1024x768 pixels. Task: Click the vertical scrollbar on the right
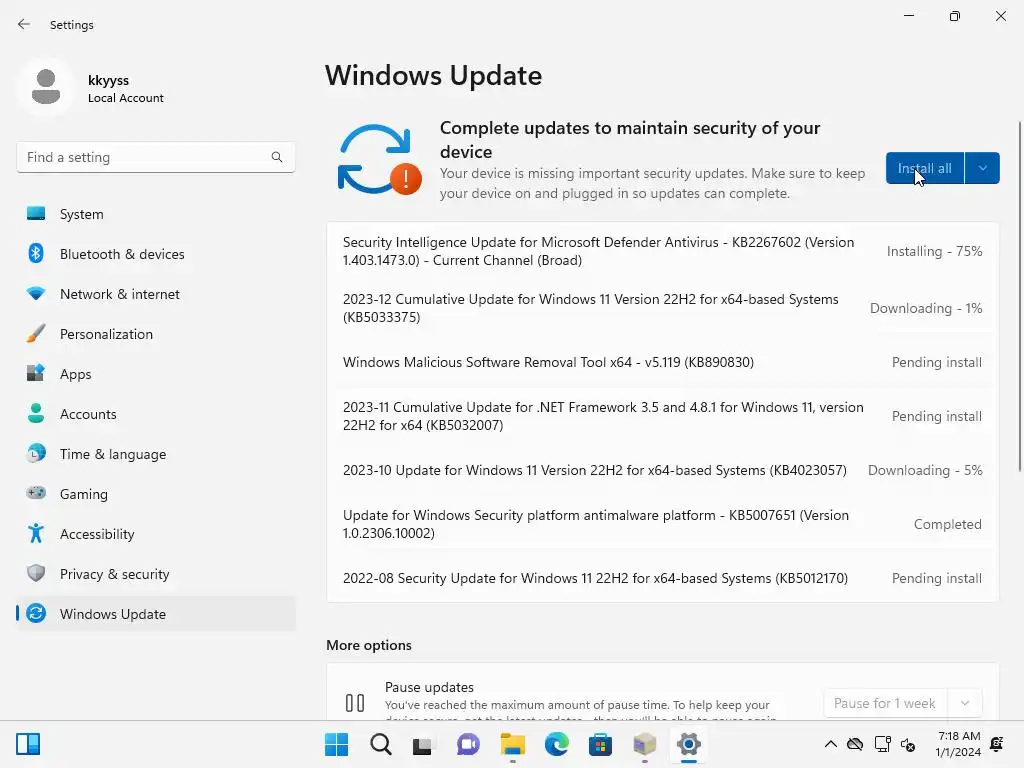pyautogui.click(x=1019, y=295)
